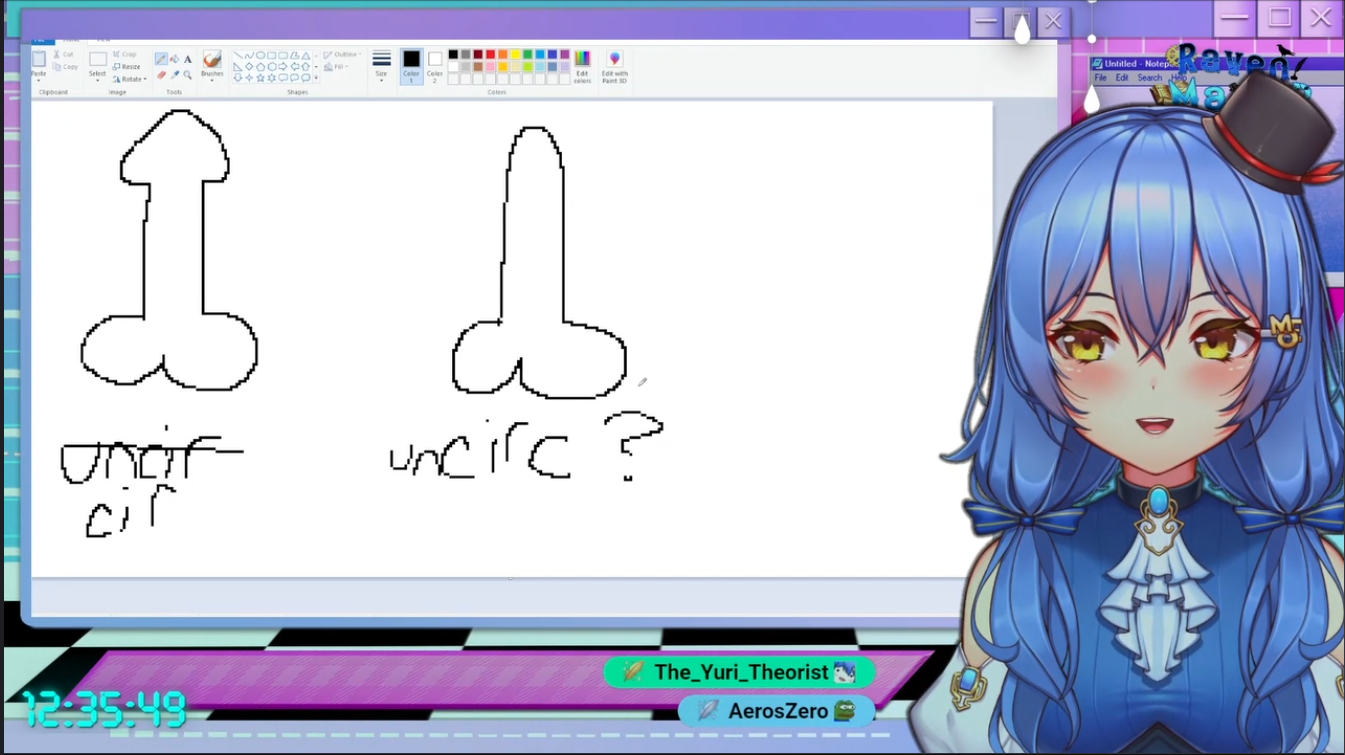The width and height of the screenshot is (1345, 755).
Task: Choose the Pentagon shape
Action: coord(260,67)
